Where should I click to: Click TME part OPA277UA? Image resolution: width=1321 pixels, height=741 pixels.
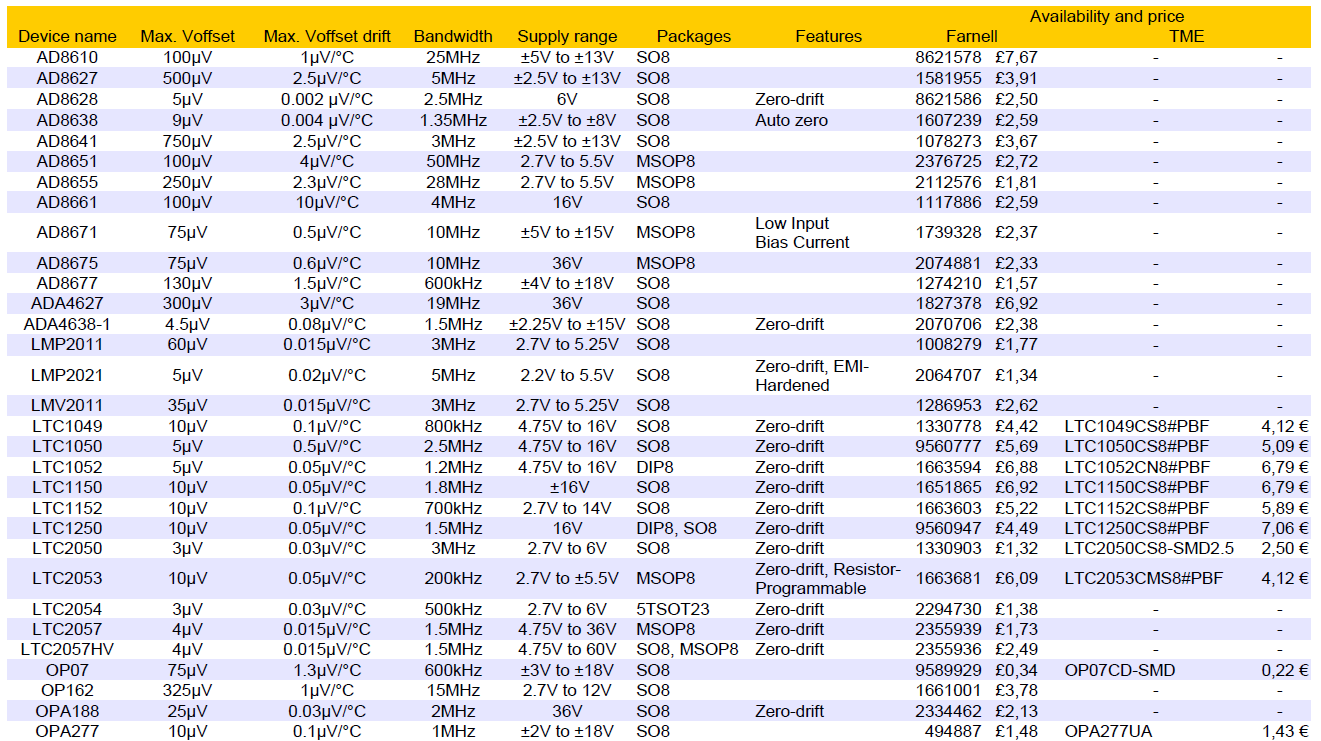[1108, 731]
